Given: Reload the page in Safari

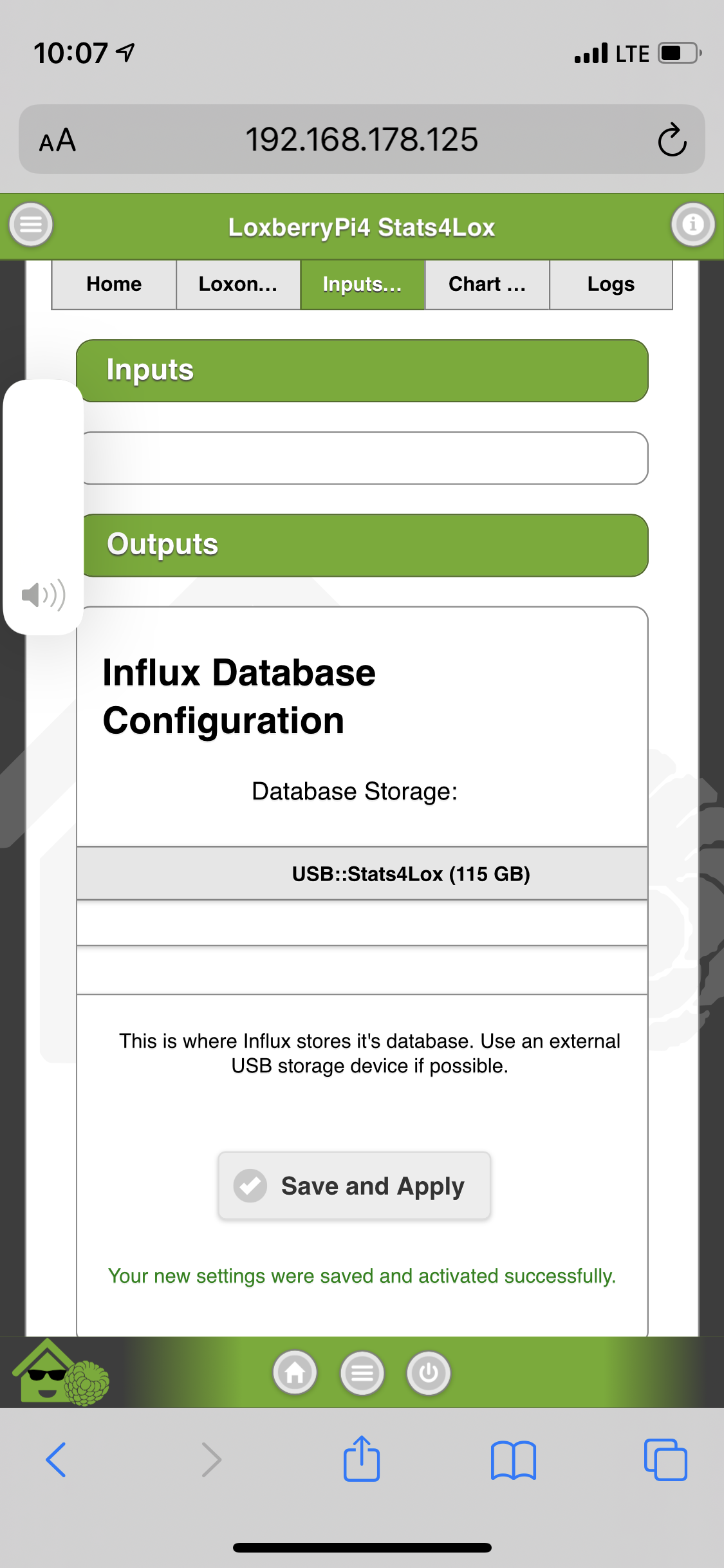Looking at the screenshot, I should tap(672, 140).
